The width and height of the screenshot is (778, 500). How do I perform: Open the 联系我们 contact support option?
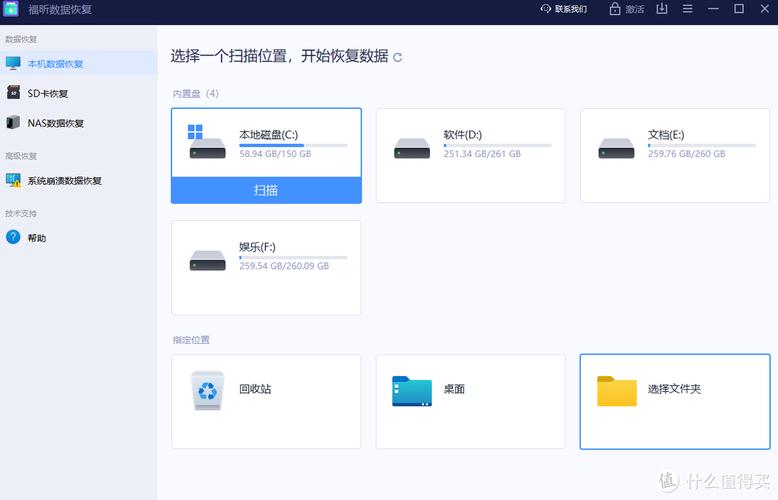tap(564, 9)
